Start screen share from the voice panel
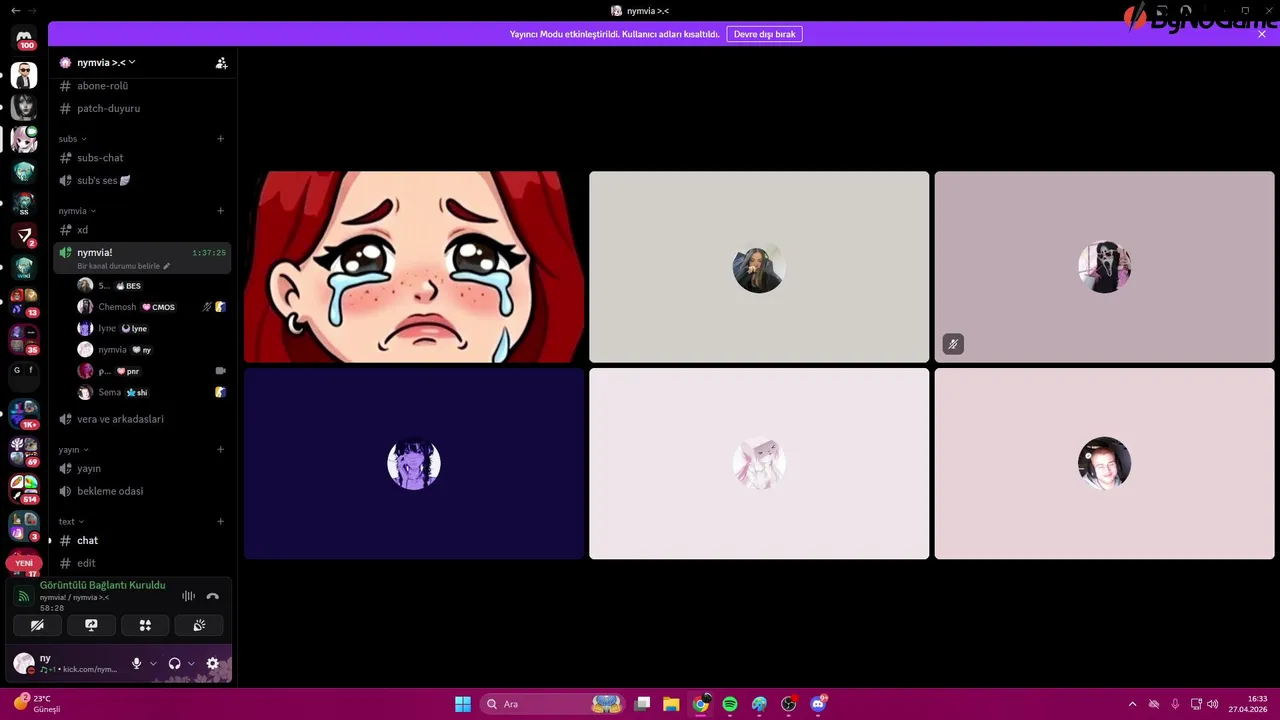The image size is (1280, 720). coord(91,625)
